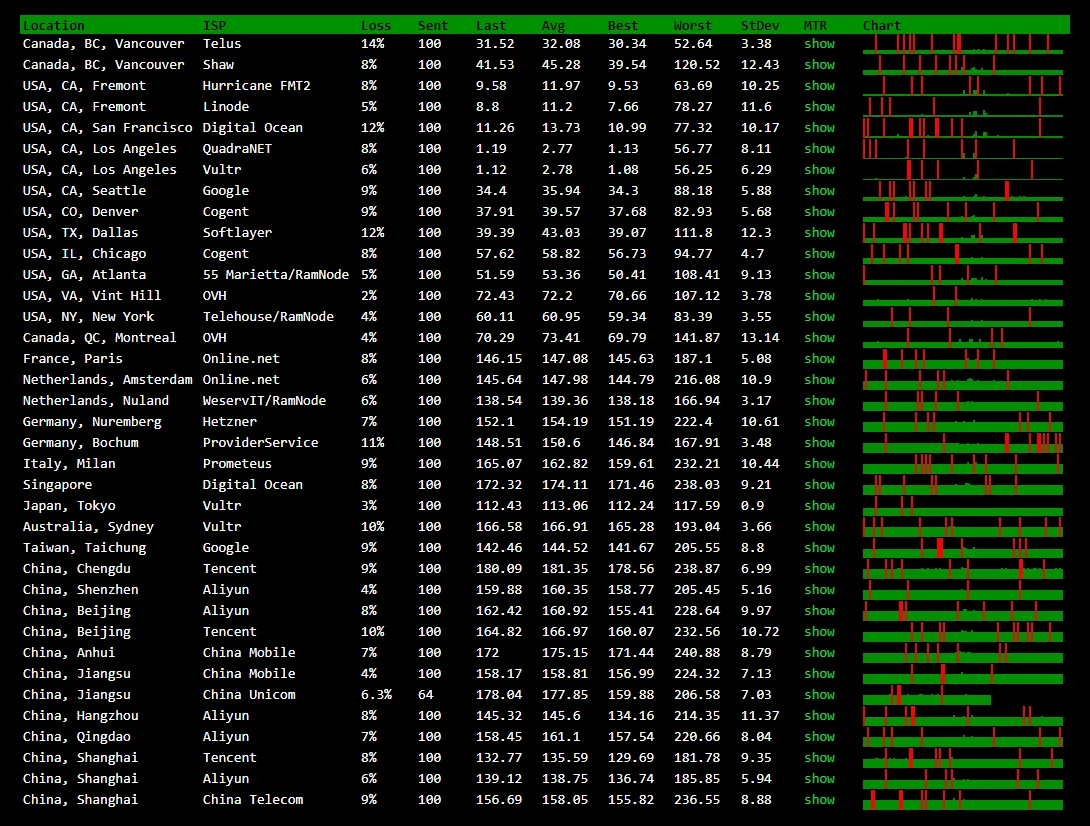Screen dimensions: 1090x826
Task: Click 'show' MTR link for Vancouver Telus row
Action: click(819, 44)
